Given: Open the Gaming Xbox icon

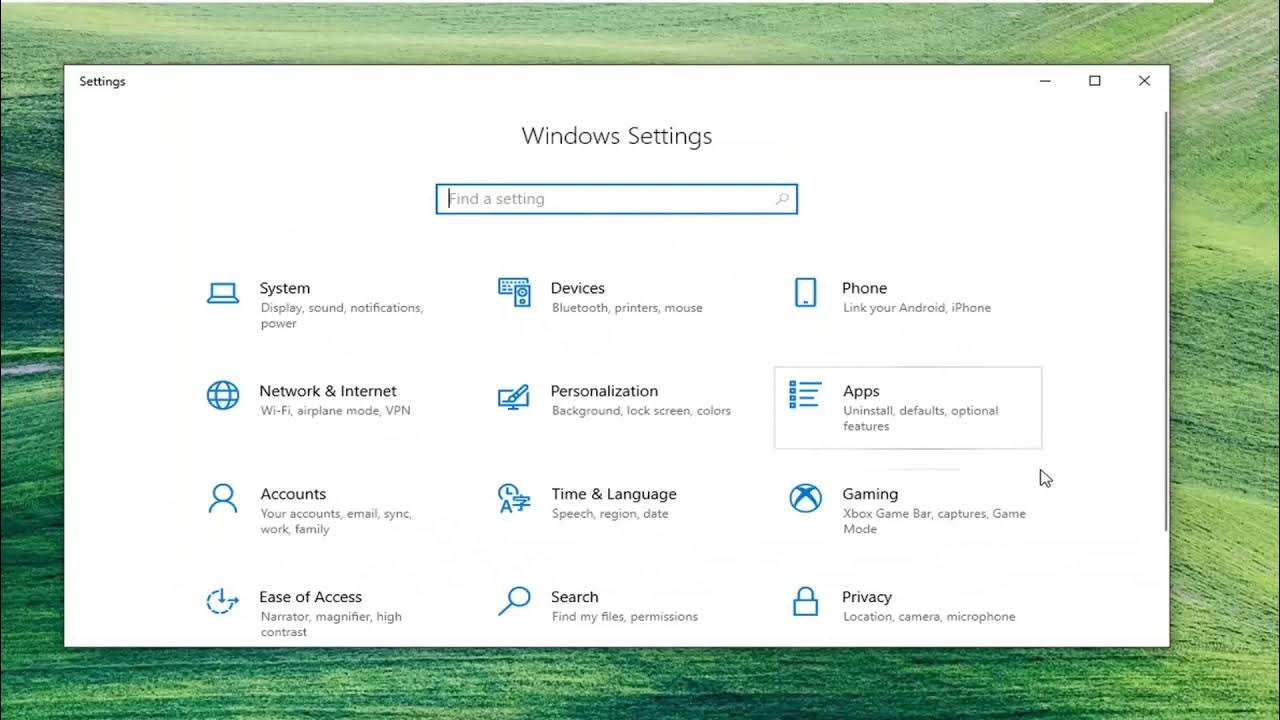Looking at the screenshot, I should click(805, 498).
